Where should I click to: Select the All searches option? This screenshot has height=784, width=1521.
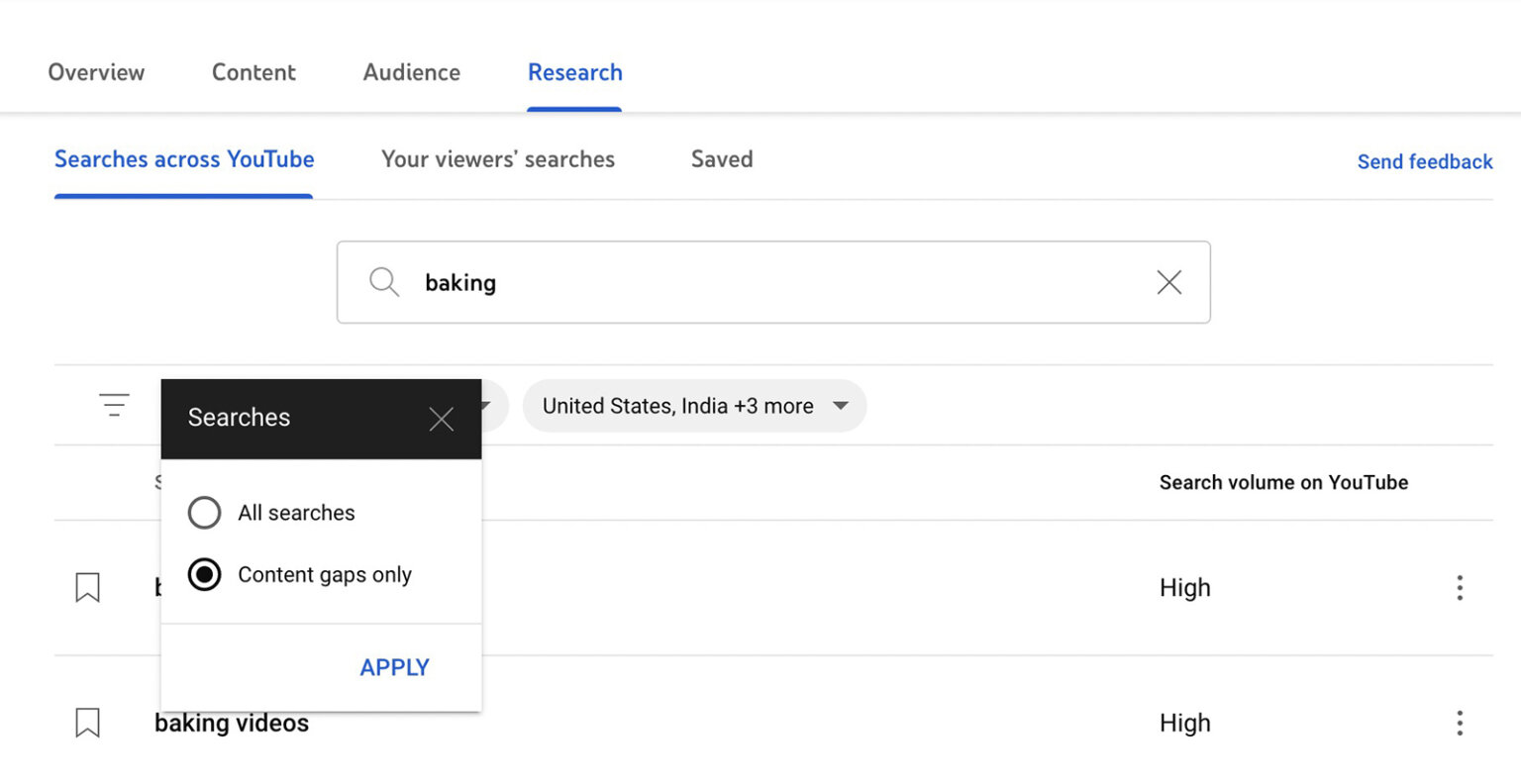[204, 513]
